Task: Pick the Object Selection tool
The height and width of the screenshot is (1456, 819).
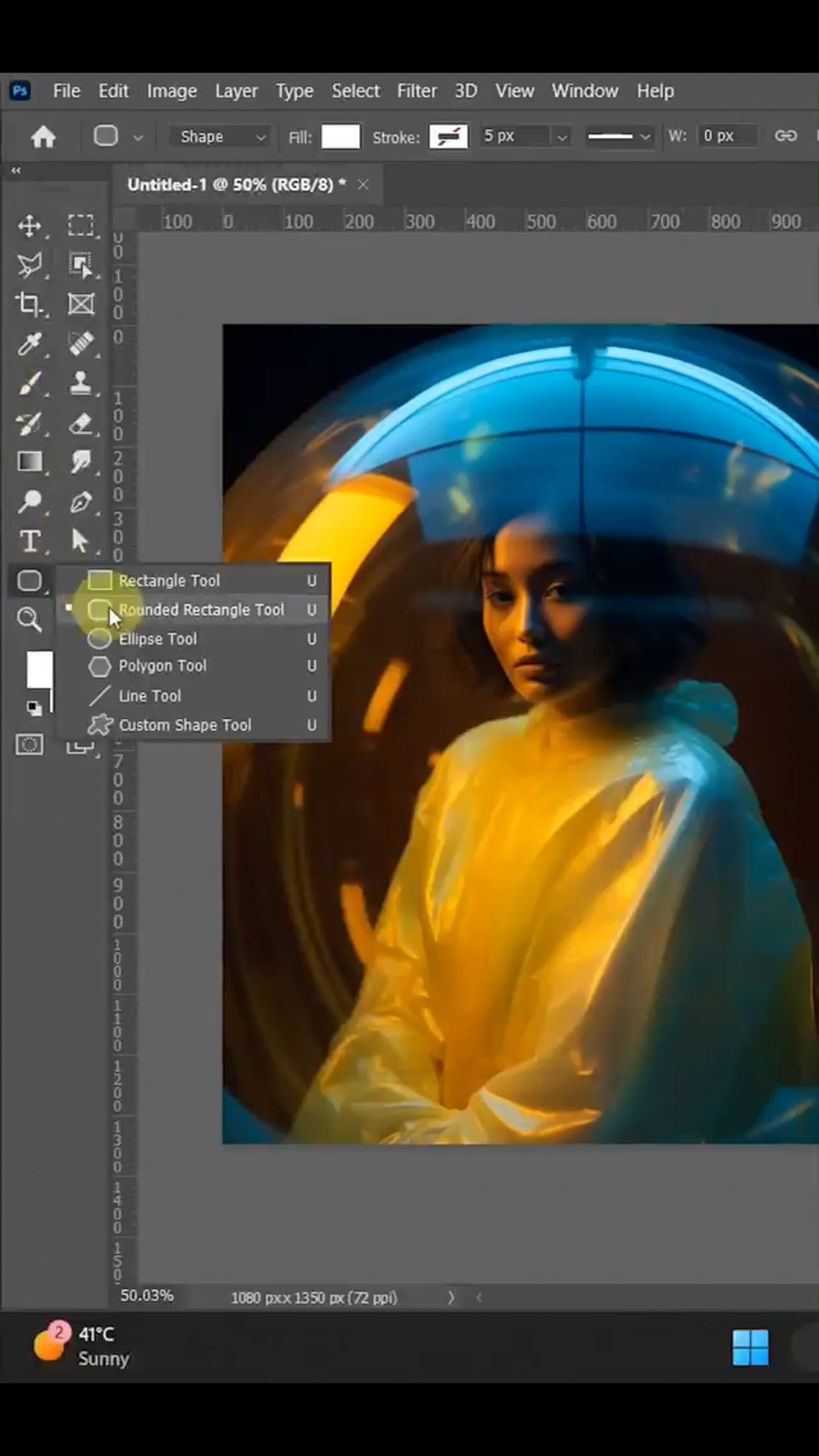Action: (81, 264)
